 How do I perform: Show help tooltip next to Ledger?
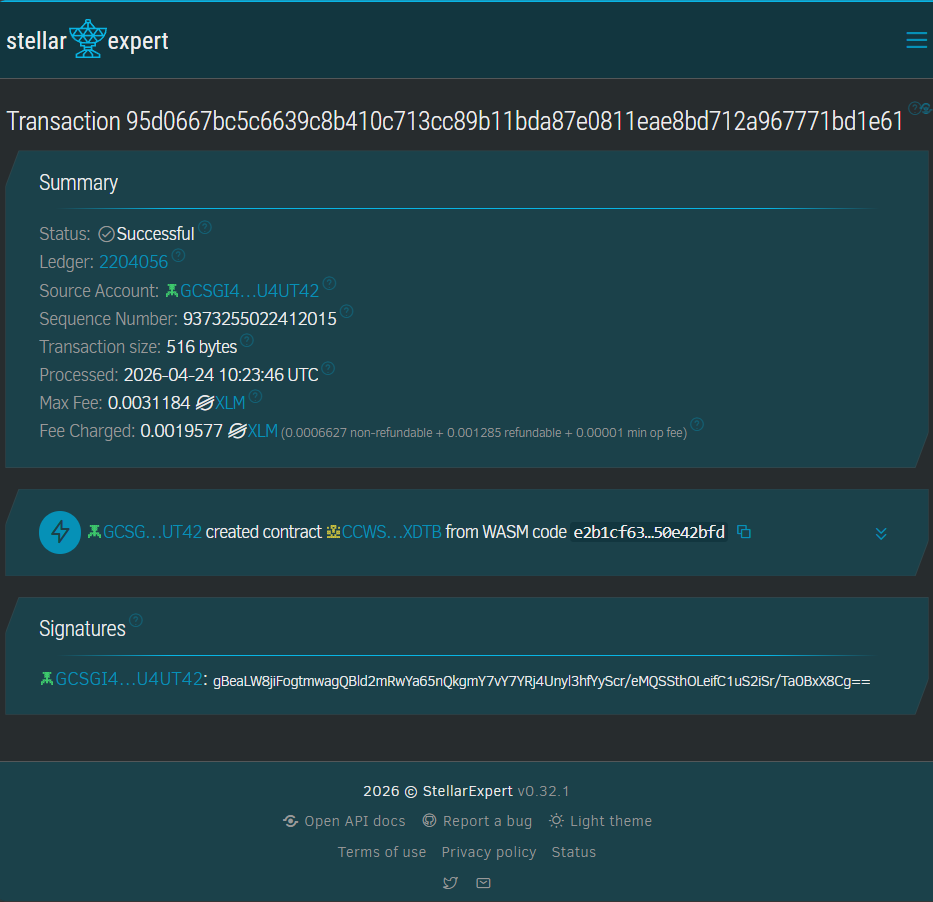click(x=179, y=255)
